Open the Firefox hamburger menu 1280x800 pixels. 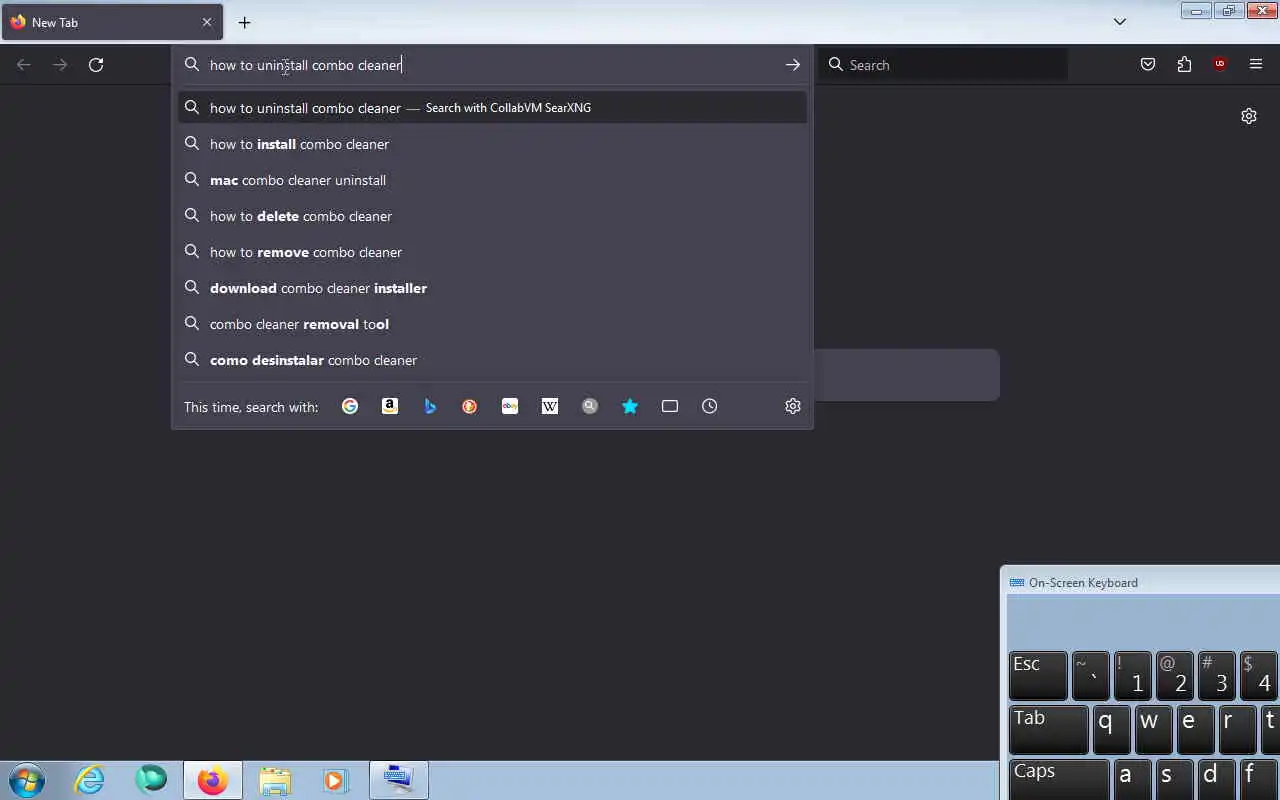(x=1256, y=65)
